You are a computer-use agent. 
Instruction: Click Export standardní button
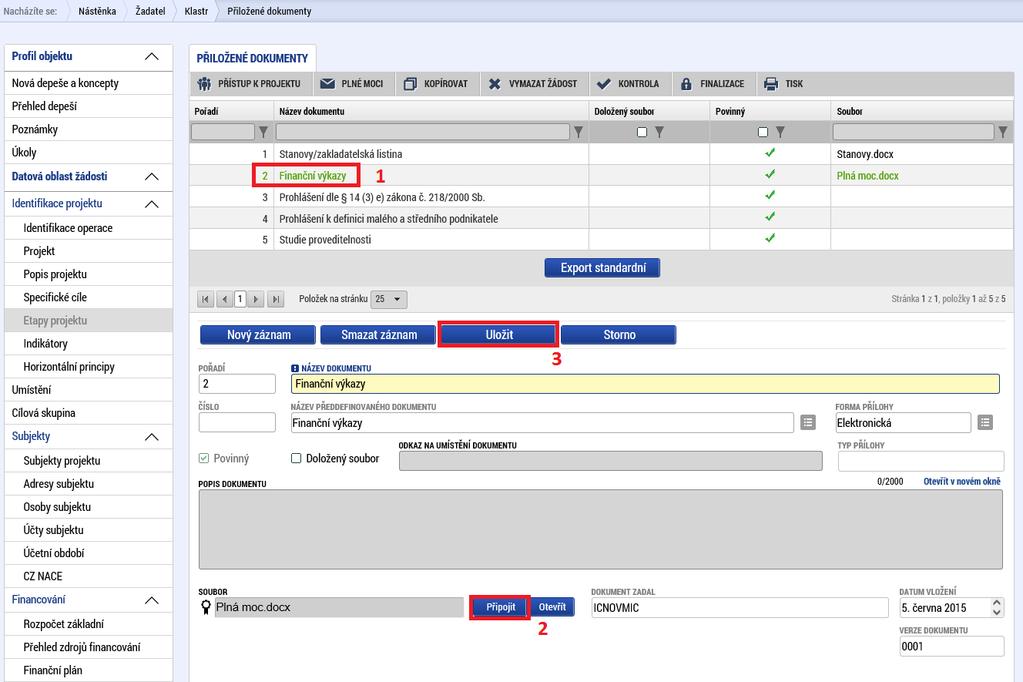(602, 268)
